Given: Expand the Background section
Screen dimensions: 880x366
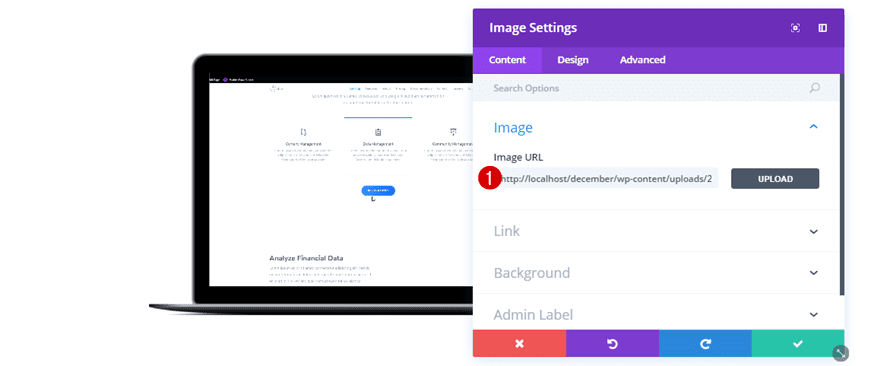Looking at the screenshot, I should tap(656, 273).
